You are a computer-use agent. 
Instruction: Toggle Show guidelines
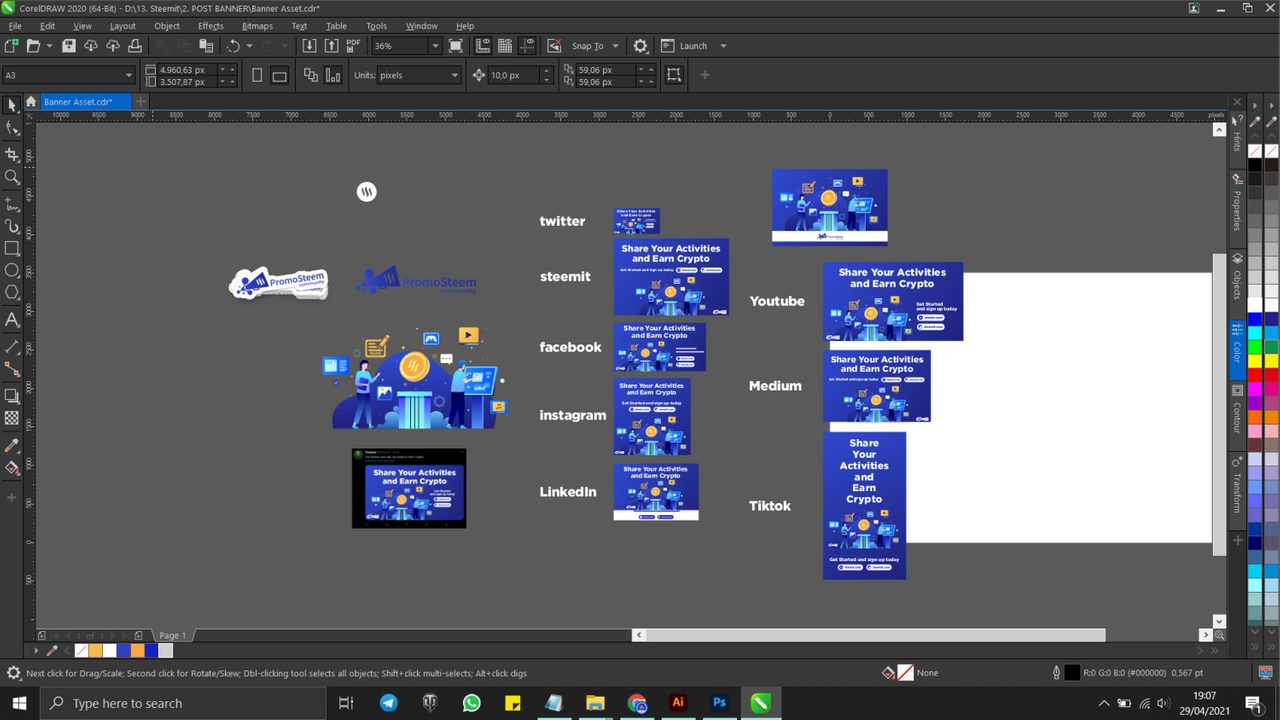[x=527, y=46]
